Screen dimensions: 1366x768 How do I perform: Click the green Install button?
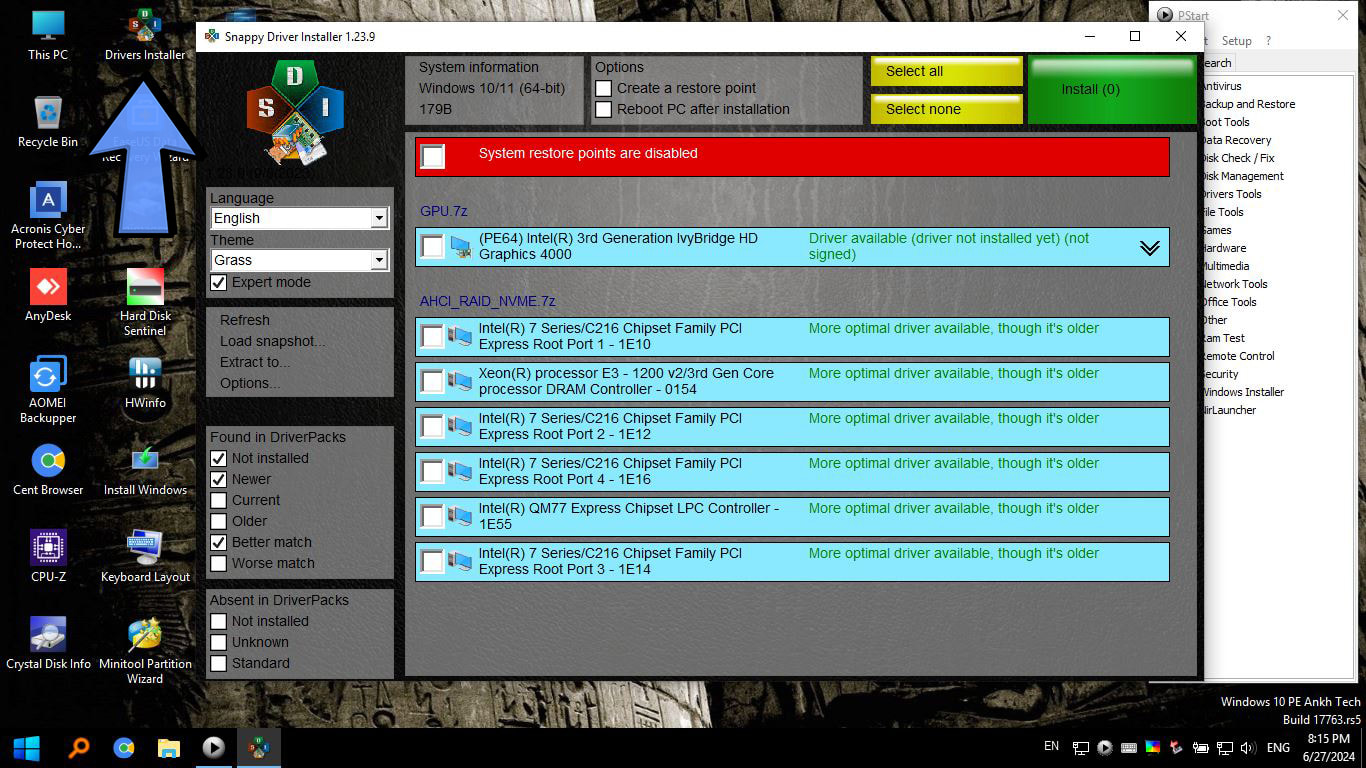(x=1110, y=89)
